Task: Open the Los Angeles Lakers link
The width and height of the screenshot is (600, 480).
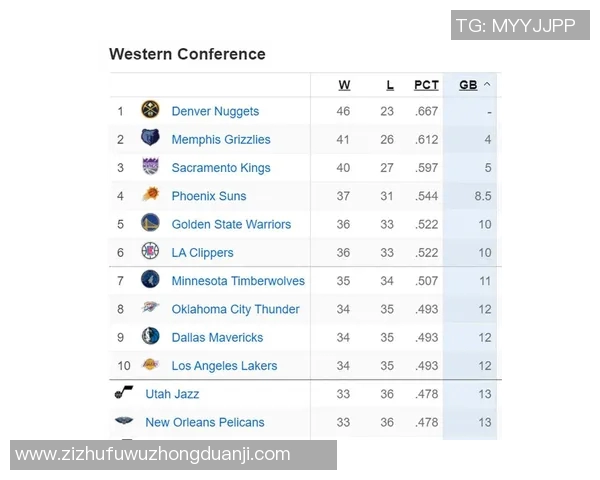Action: click(224, 366)
